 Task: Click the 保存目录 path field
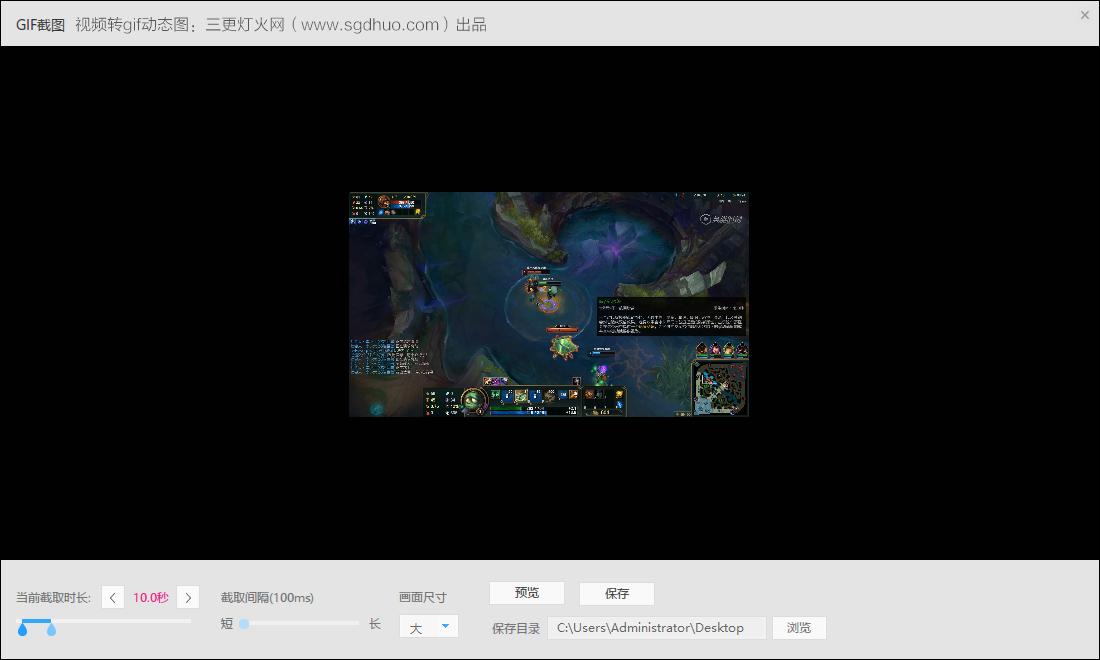[x=657, y=628]
